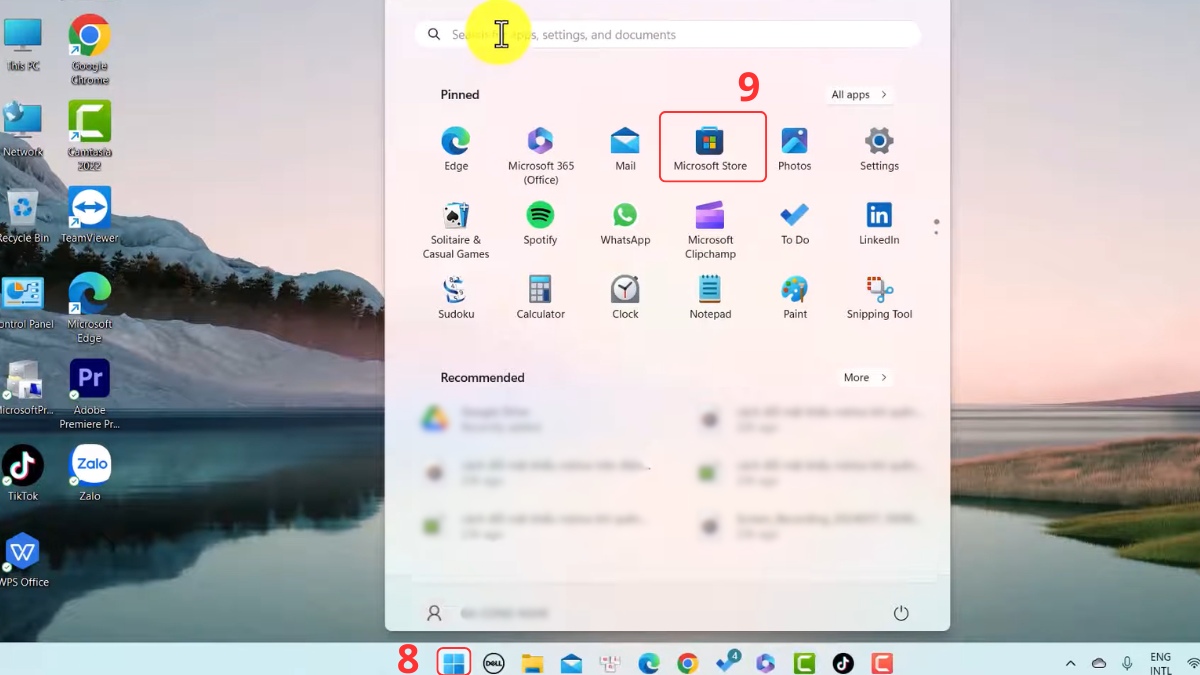Screen dimensions: 1200x675
Task: Launch Microsoft 365 (Office) pinned app
Action: pyautogui.click(x=540, y=156)
